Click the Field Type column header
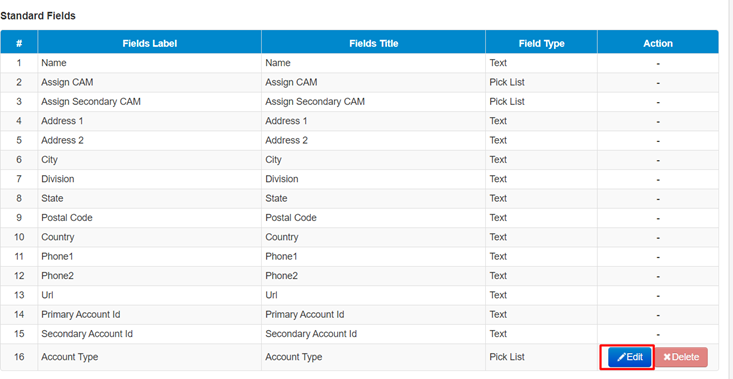The image size is (733, 379). 541,43
